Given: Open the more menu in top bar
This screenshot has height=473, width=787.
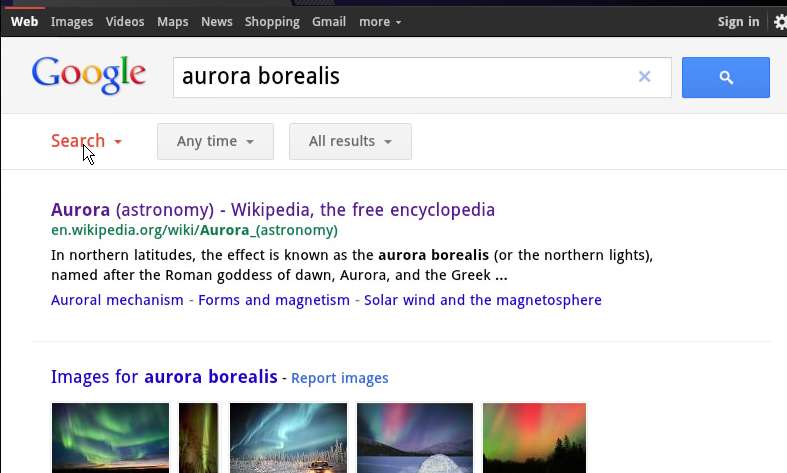Looking at the screenshot, I should pos(380,22).
